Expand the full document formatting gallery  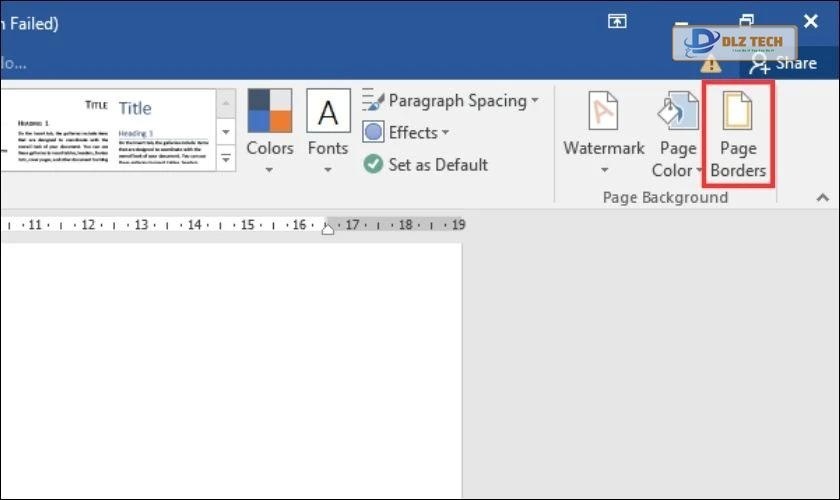[x=227, y=159]
